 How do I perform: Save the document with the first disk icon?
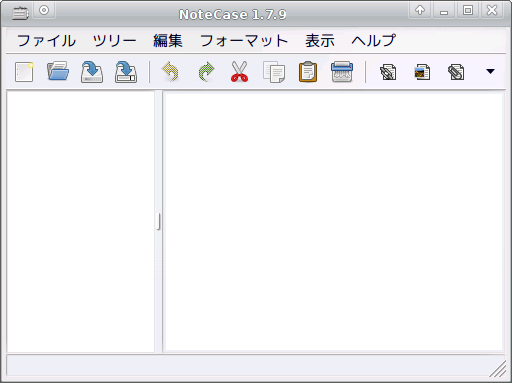pos(92,71)
